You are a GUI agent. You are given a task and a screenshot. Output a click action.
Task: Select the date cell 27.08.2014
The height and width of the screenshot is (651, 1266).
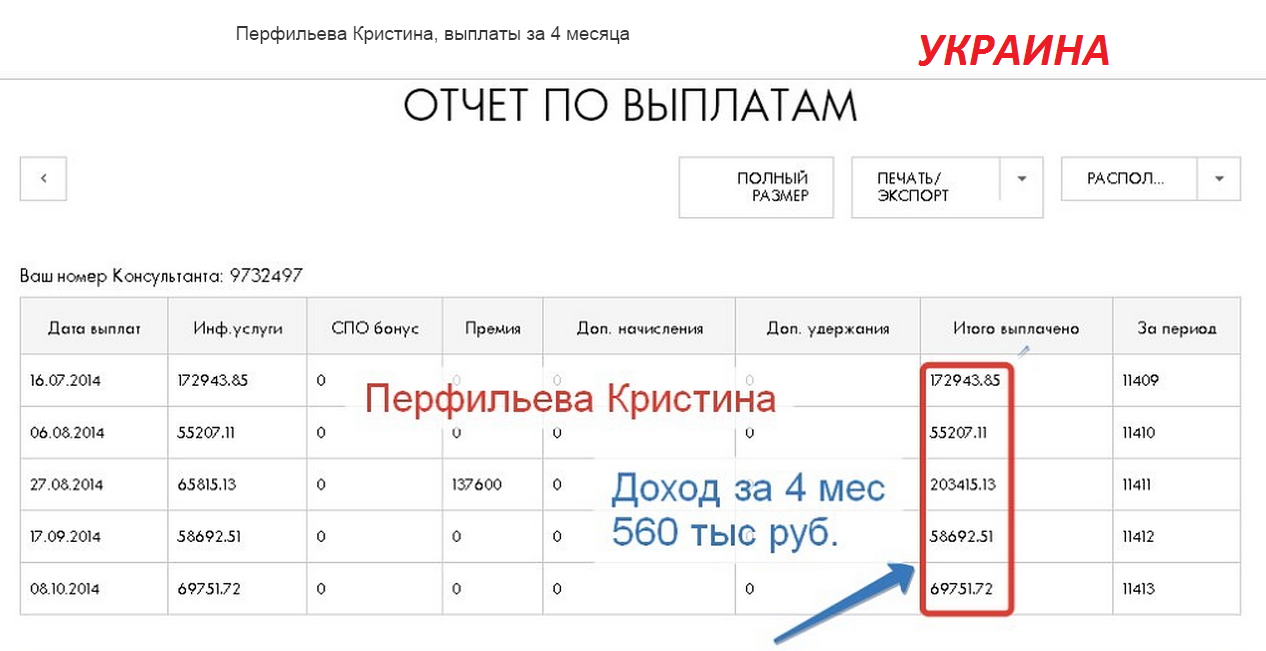pos(94,484)
